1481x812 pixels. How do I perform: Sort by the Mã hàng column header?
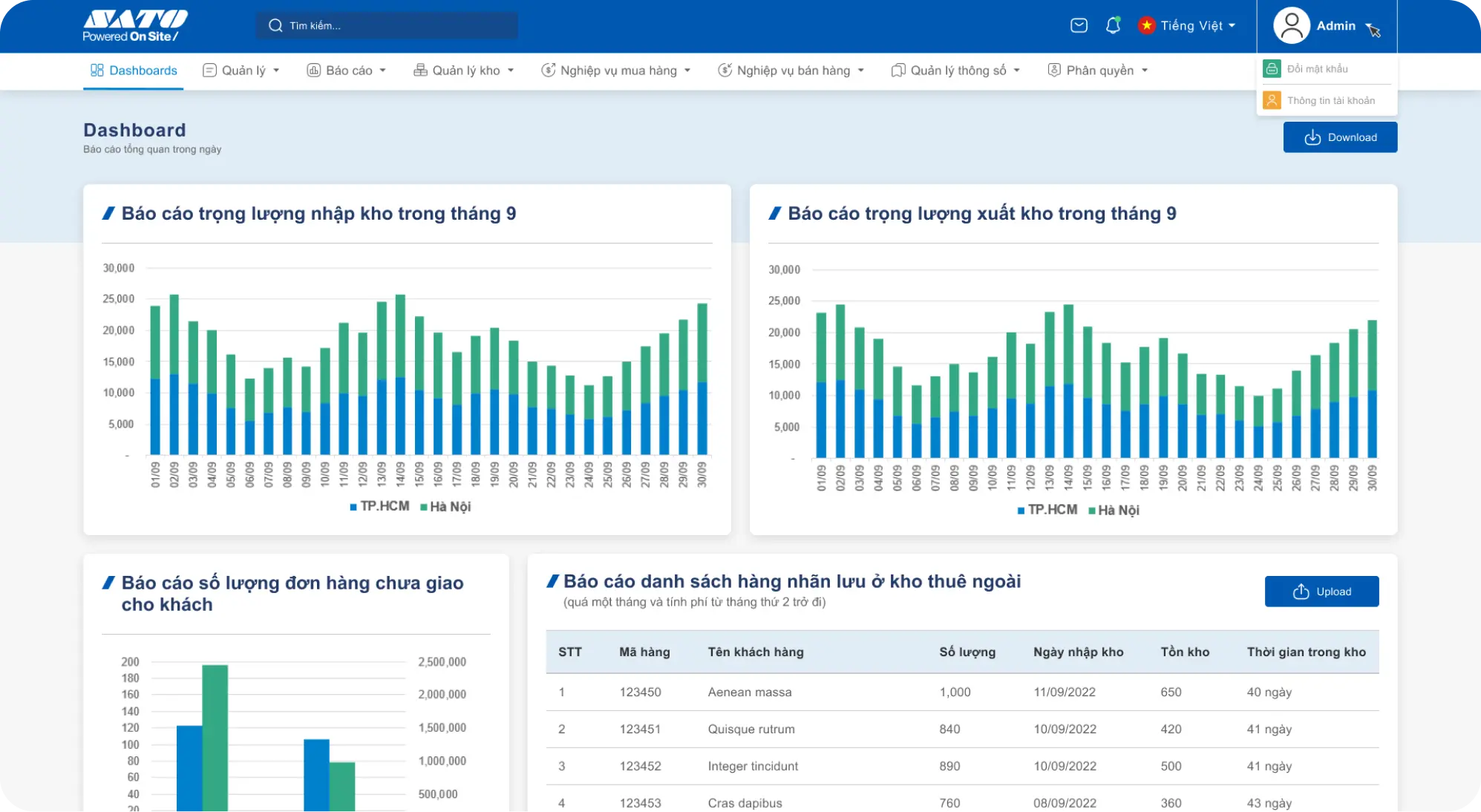(644, 652)
